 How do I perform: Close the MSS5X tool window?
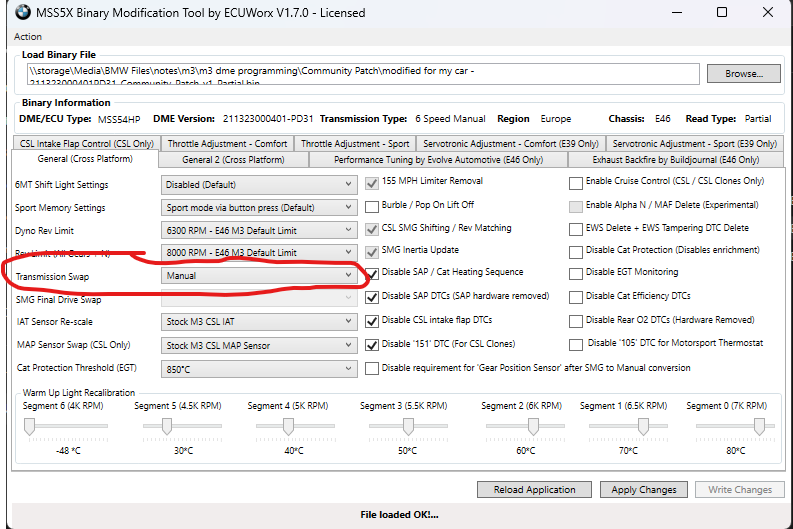point(768,12)
